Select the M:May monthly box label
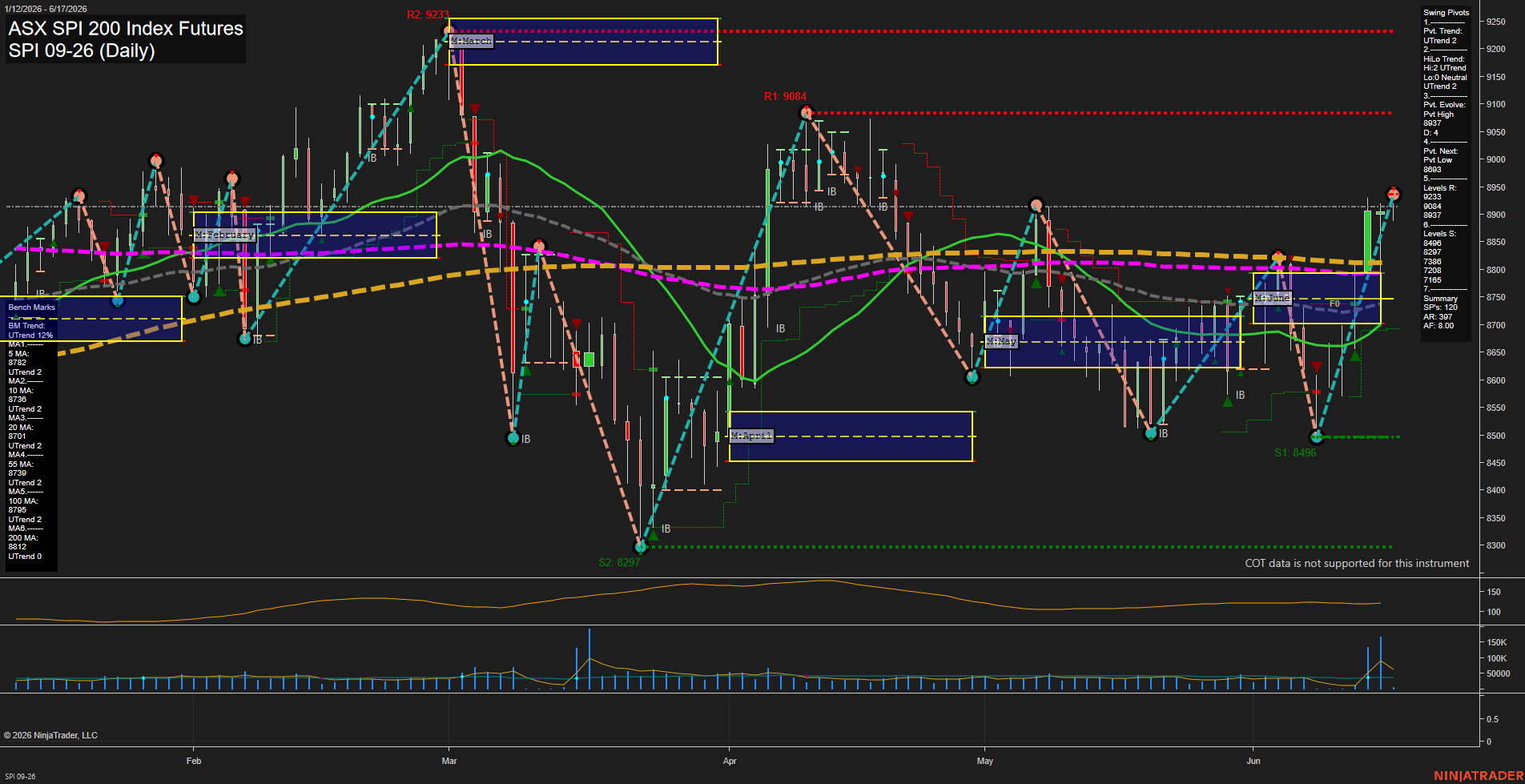This screenshot has height=784, width=1525. [1001, 341]
